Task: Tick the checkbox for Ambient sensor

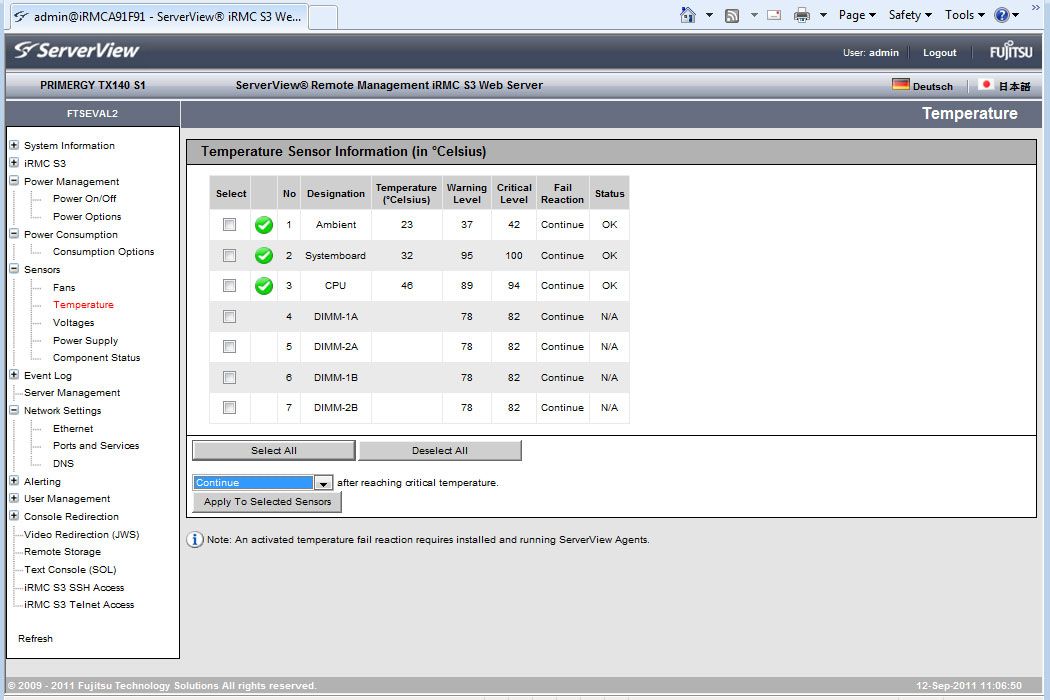Action: (x=229, y=224)
